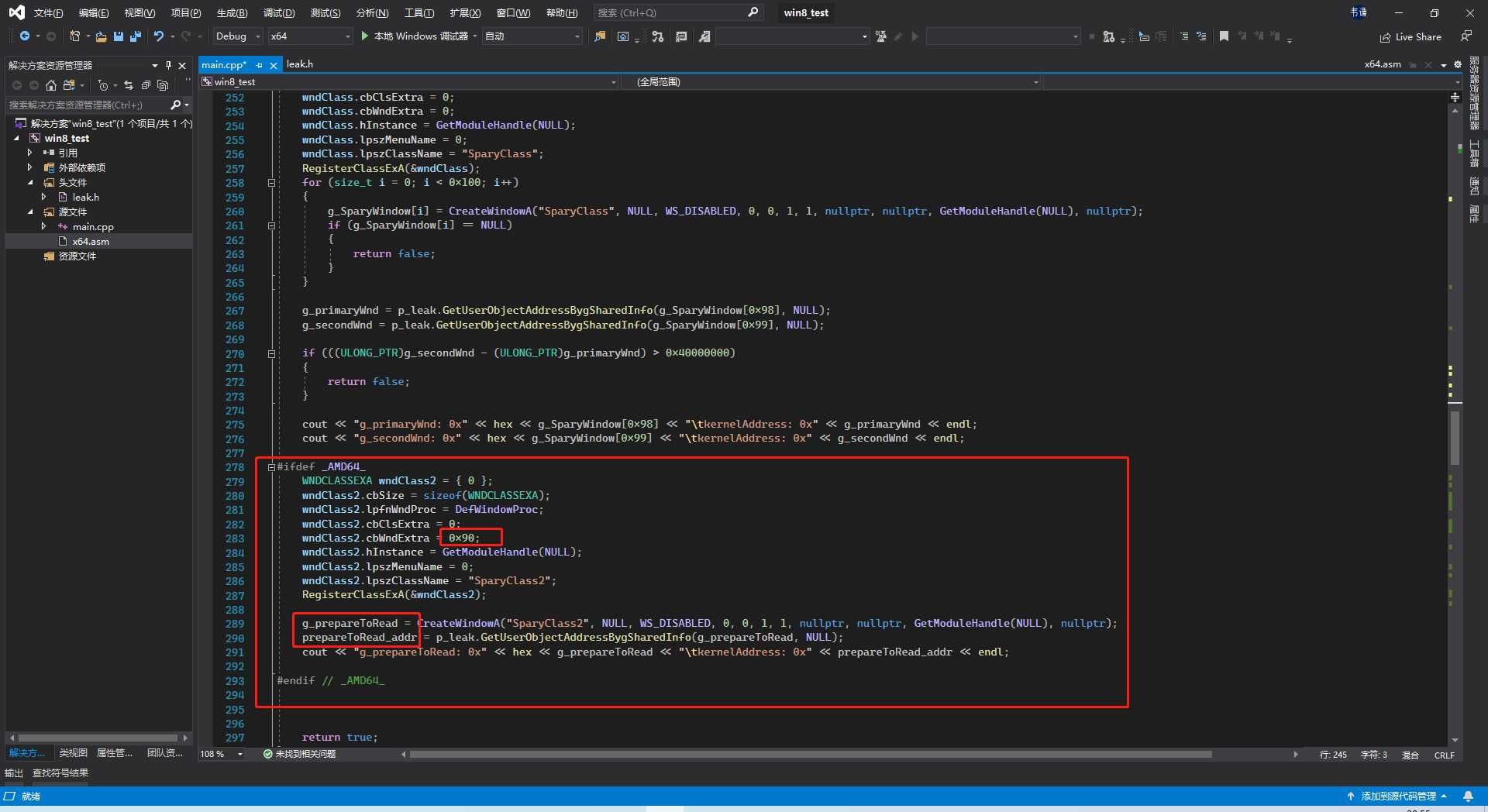The height and width of the screenshot is (812, 1488).
Task: Open the 扩展(X) extensions menu
Action: [465, 13]
